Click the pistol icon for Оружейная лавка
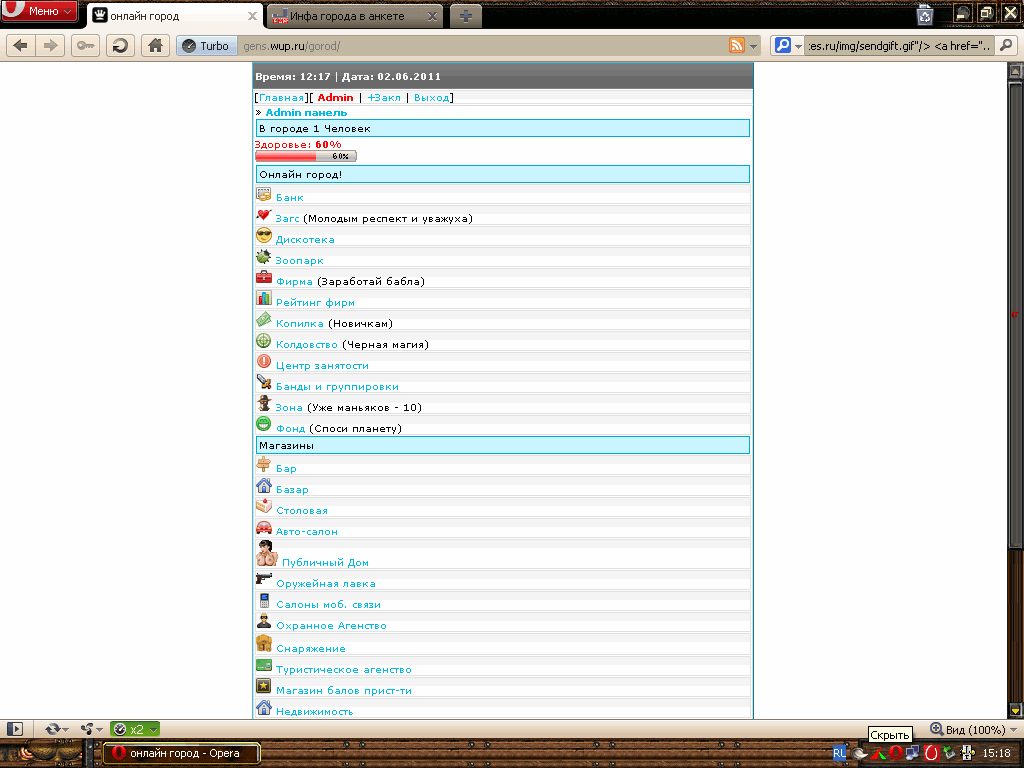This screenshot has height=768, width=1024. click(x=264, y=579)
